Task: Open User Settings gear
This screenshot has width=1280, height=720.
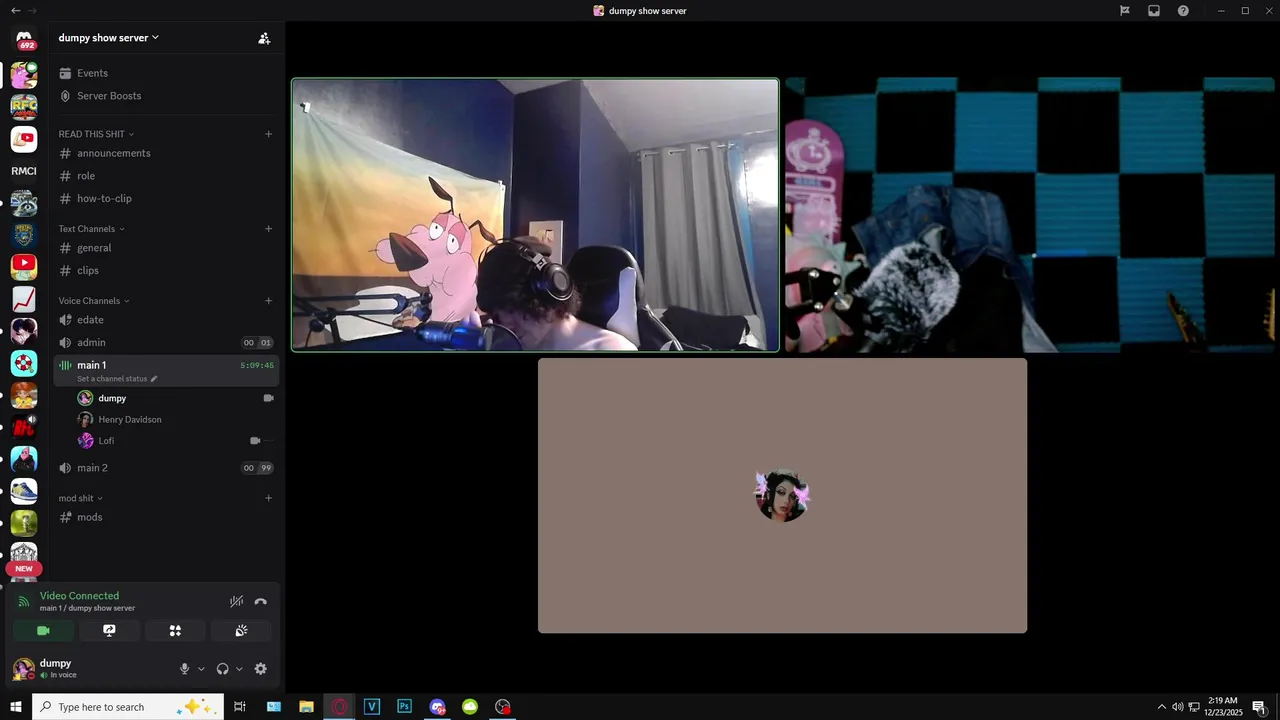Action: pos(261,669)
